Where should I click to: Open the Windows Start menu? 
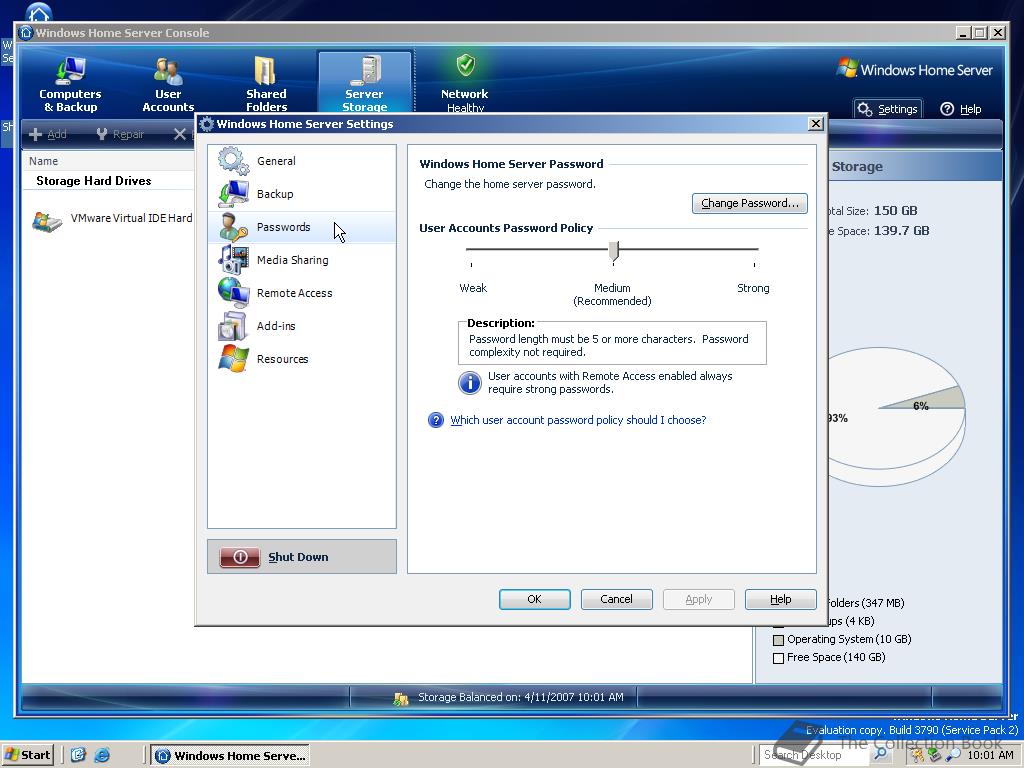pyautogui.click(x=27, y=755)
